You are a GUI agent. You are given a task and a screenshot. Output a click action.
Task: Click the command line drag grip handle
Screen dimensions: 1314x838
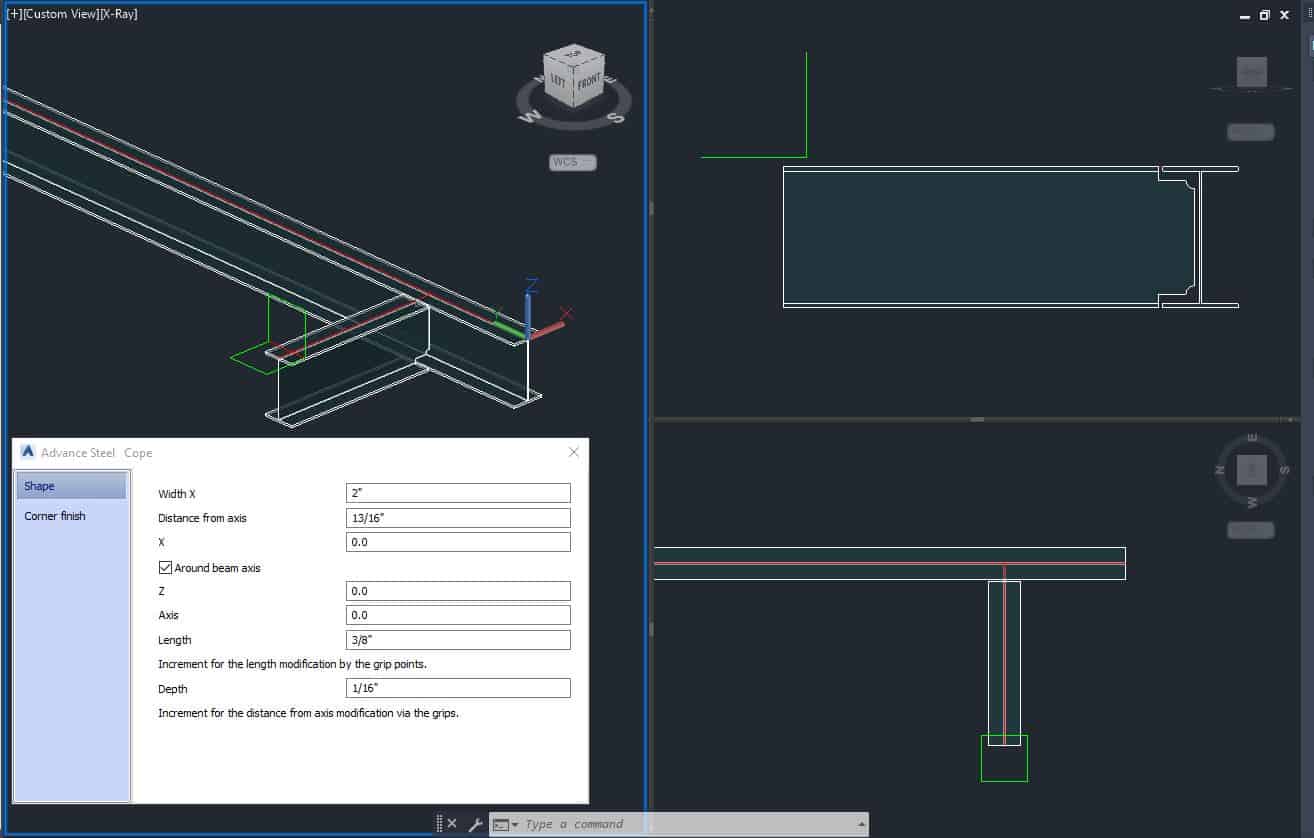pos(439,824)
